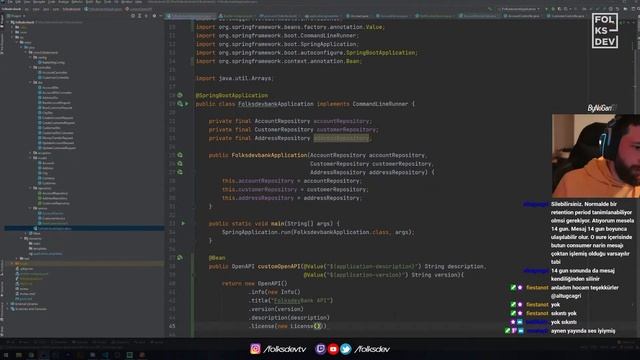Screen dimensions: 640x360
Task: Click Twitter icon in stream footer
Action: (x=346, y=349)
